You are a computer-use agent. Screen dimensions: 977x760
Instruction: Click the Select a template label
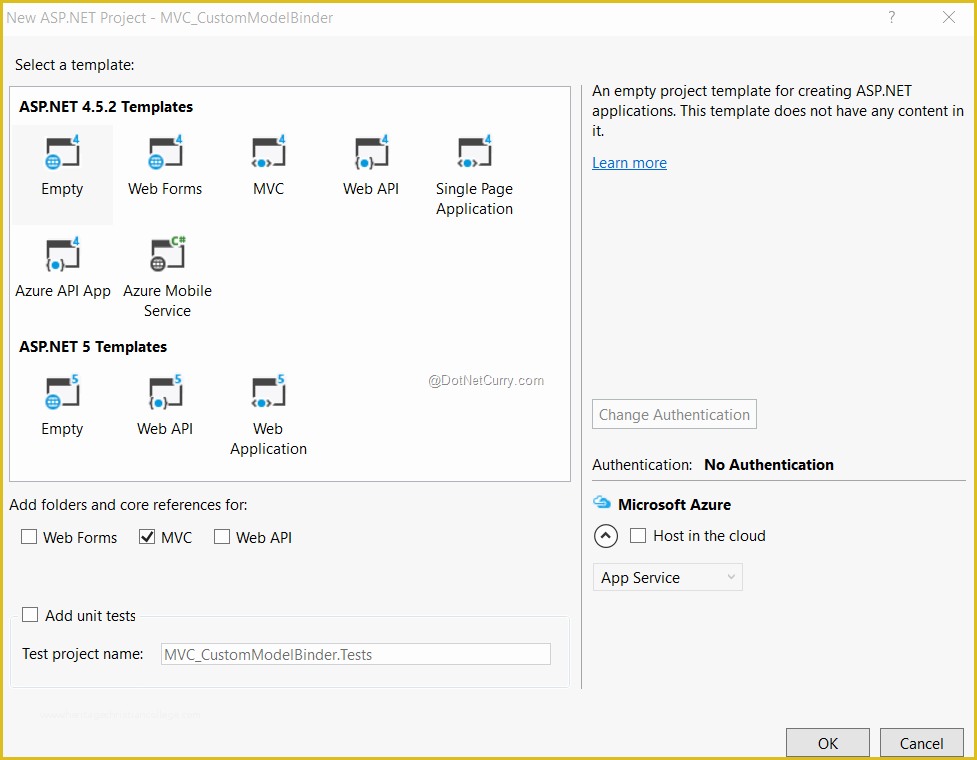pyautogui.click(x=75, y=65)
